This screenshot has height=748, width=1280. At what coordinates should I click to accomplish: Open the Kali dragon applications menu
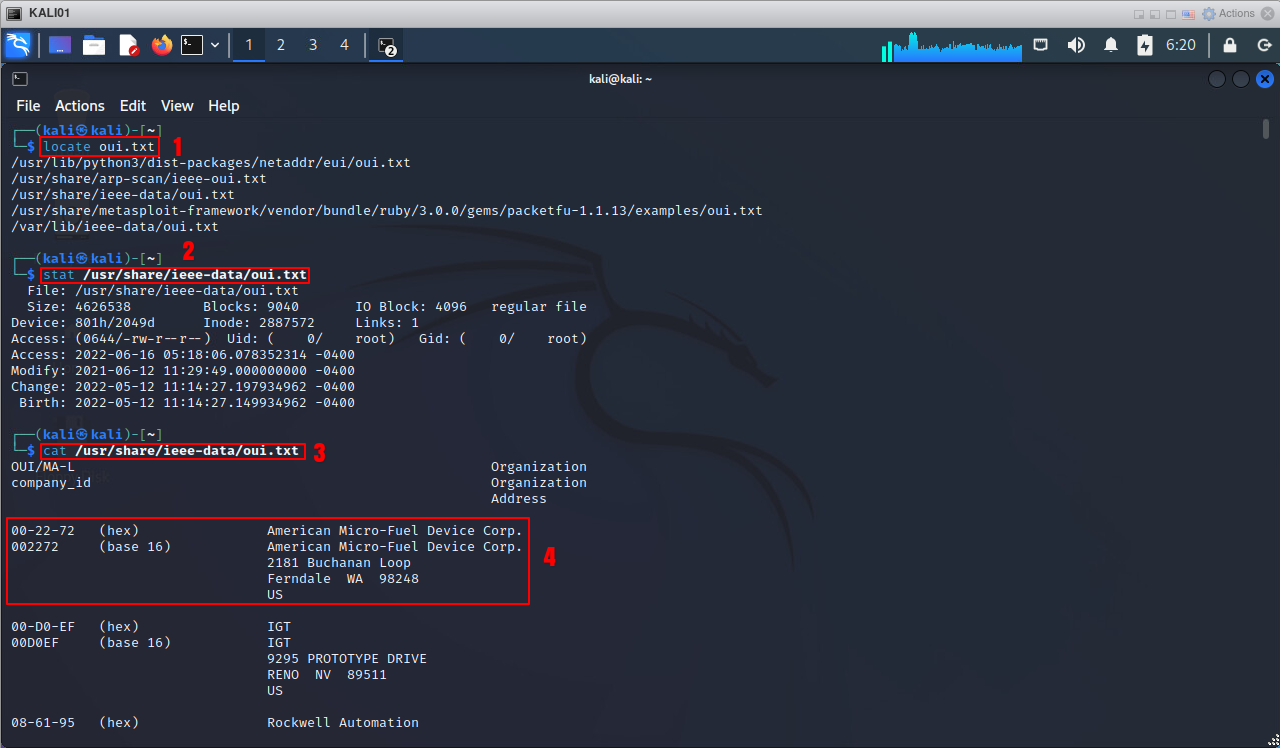(x=18, y=45)
